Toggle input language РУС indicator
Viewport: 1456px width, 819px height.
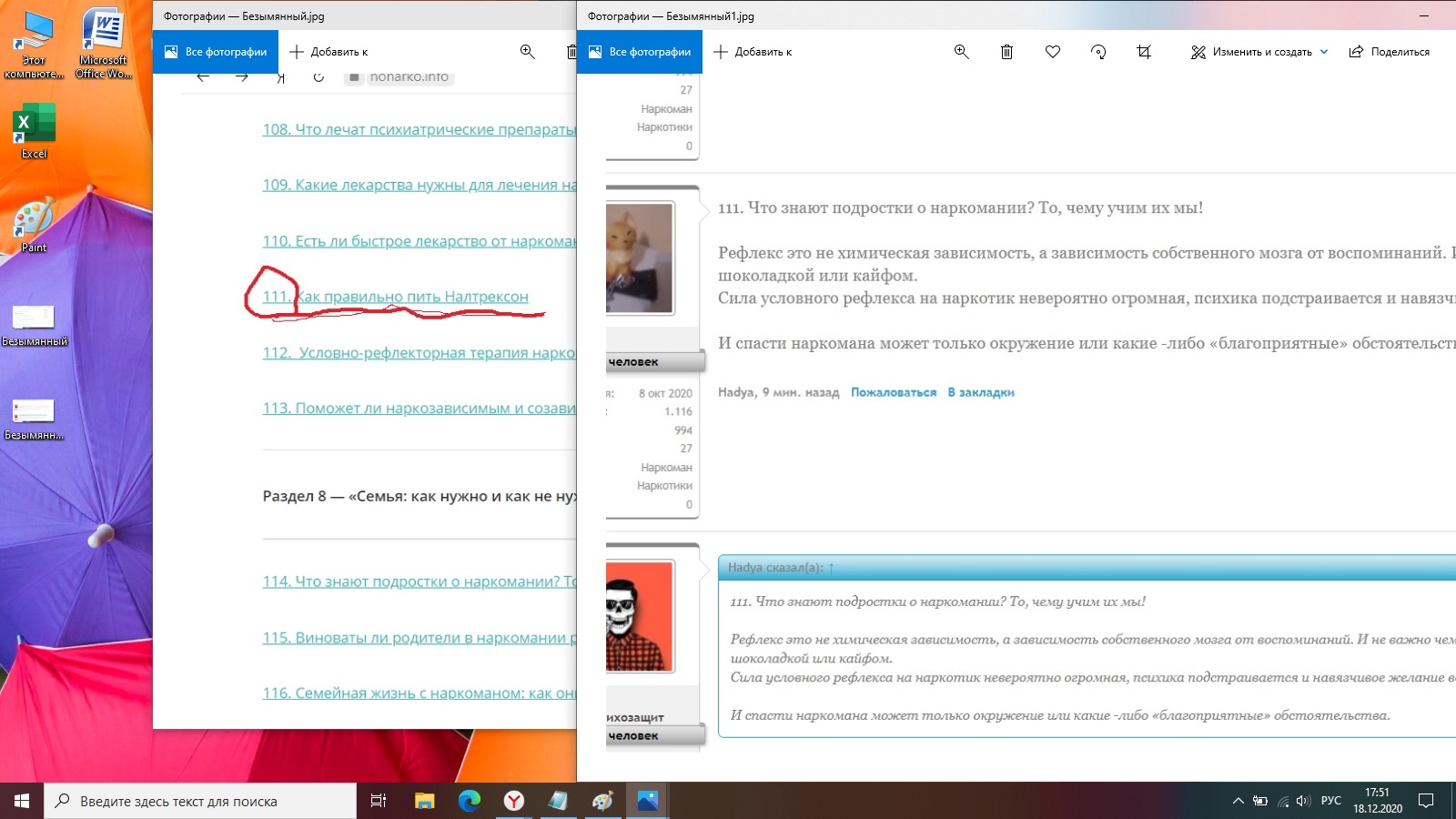[1330, 801]
